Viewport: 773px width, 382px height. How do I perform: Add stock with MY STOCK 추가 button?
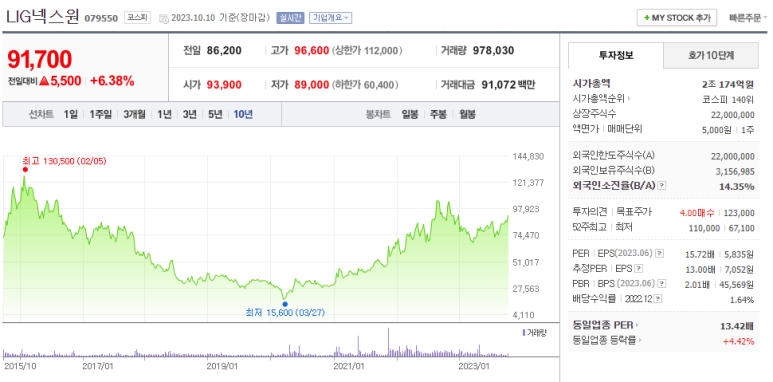(x=677, y=18)
